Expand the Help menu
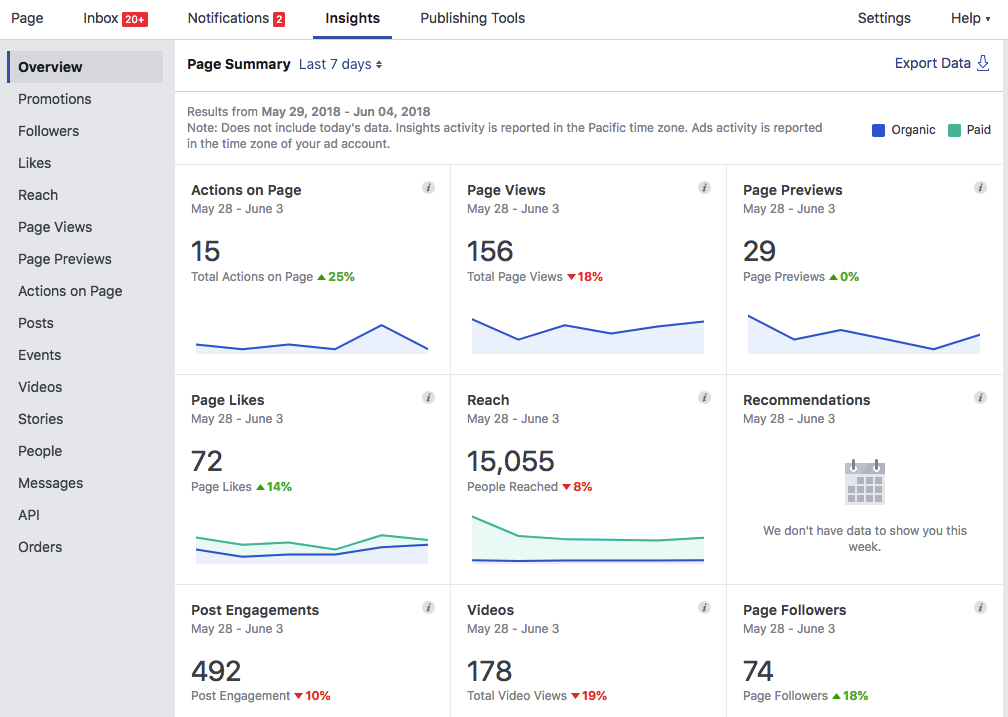Image resolution: width=1008 pixels, height=717 pixels. coord(970,18)
